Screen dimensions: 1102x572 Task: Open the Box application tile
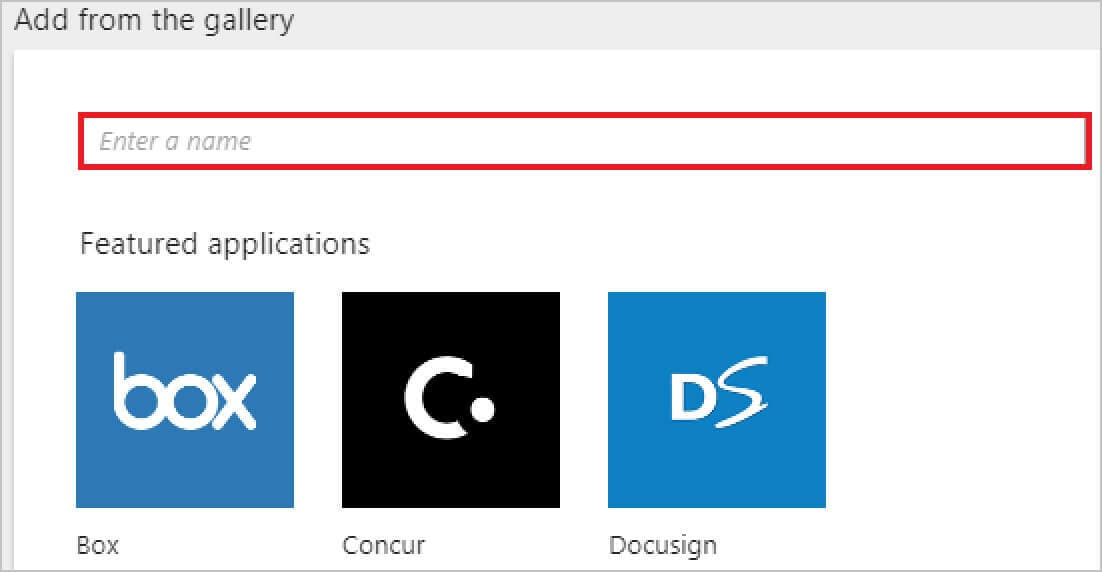coord(185,400)
